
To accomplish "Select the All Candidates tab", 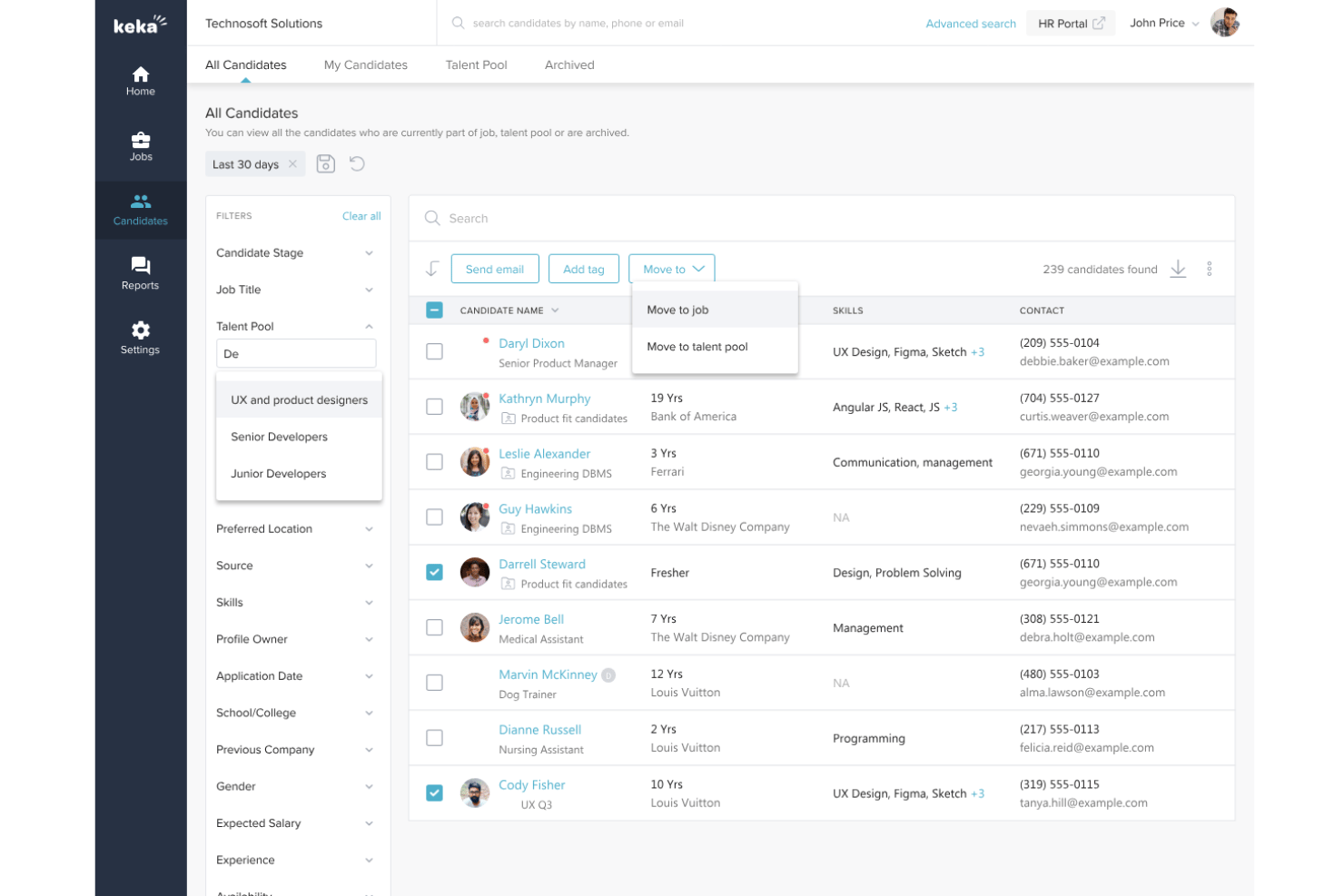I will pyautogui.click(x=245, y=64).
